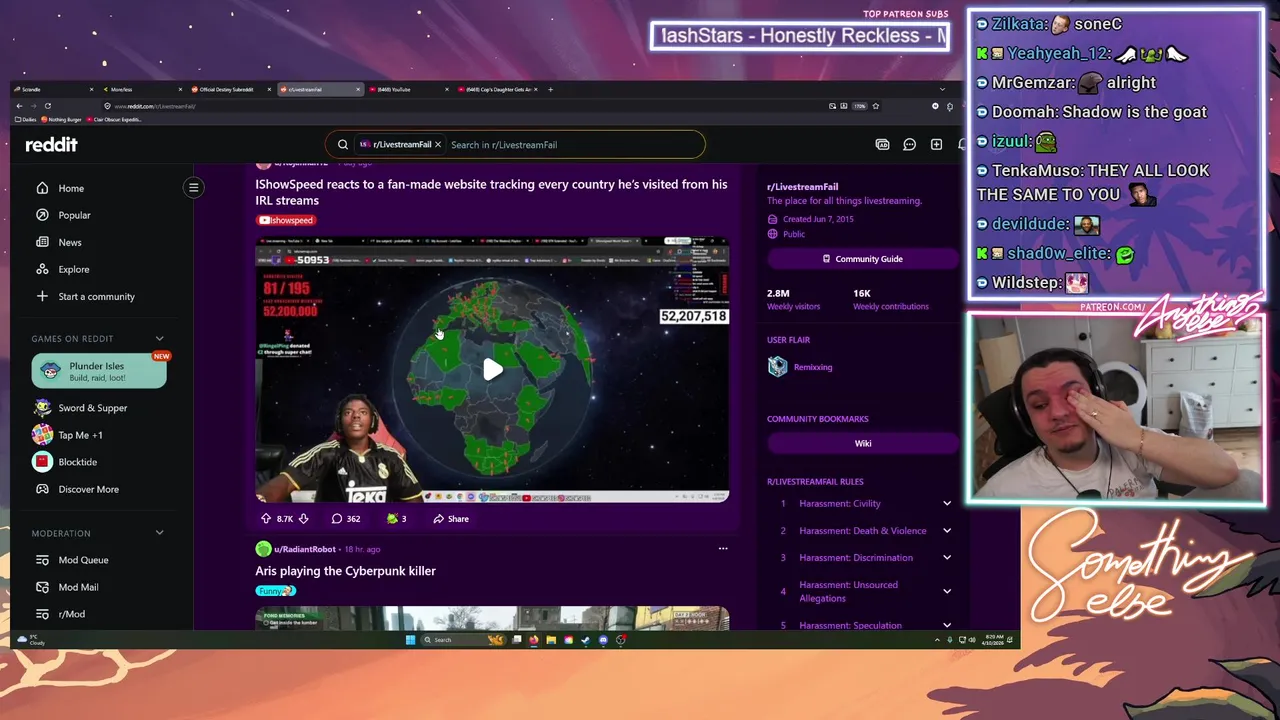The image size is (1280, 720).
Task: Open the community Wiki bookmark
Action: [x=862, y=443]
